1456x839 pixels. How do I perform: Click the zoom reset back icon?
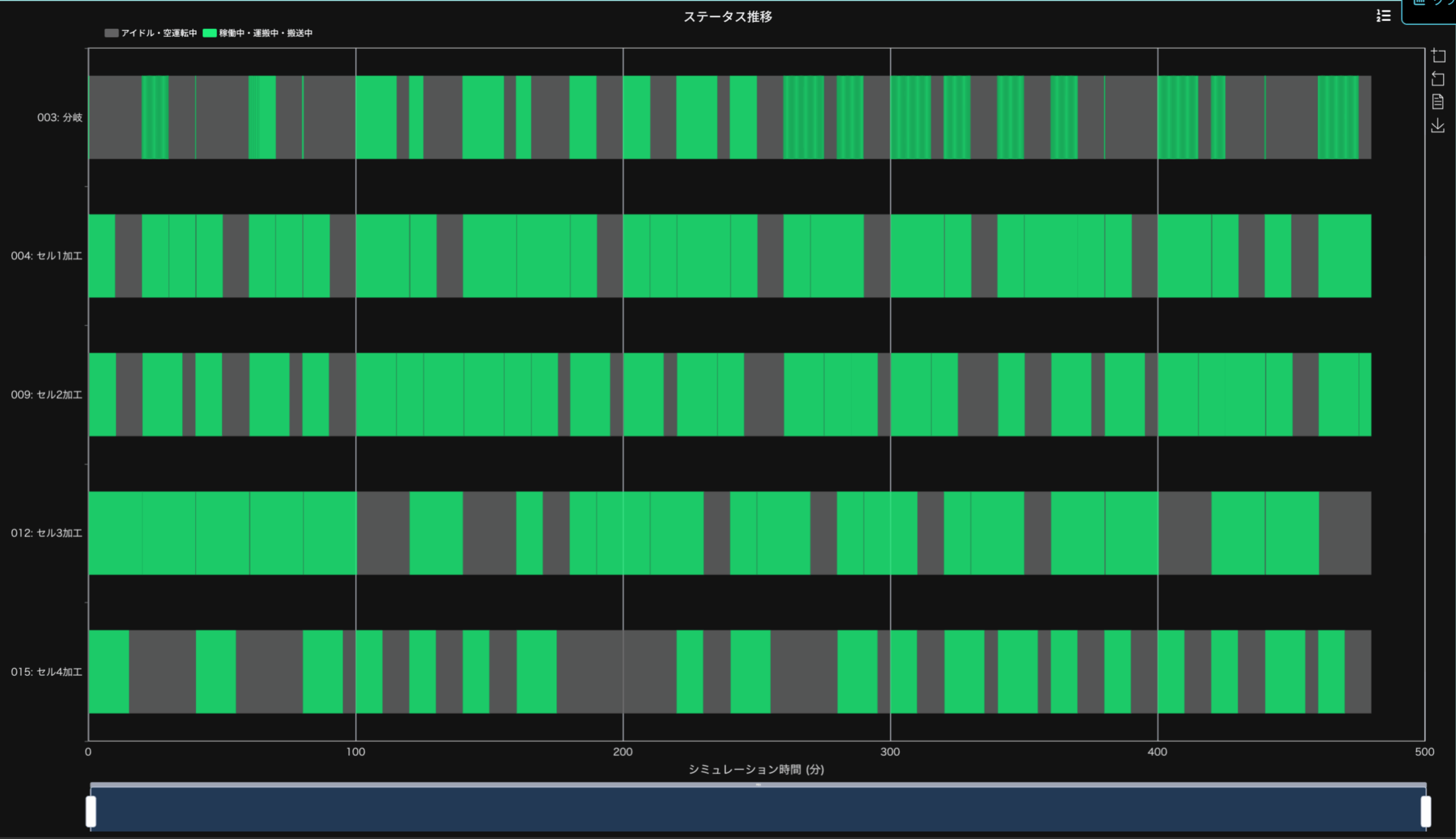pos(1438,78)
